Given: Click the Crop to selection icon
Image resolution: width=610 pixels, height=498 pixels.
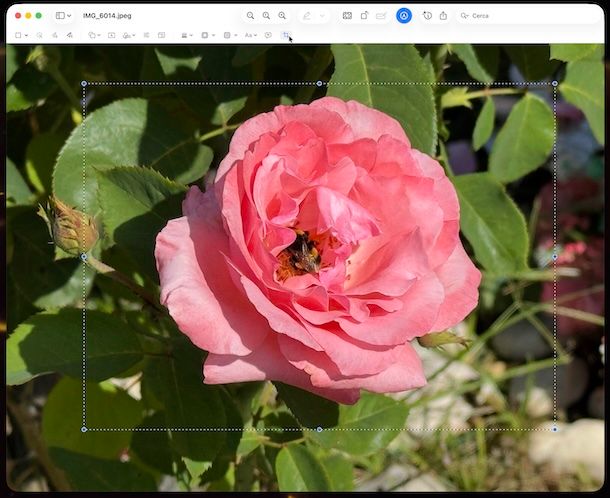Looking at the screenshot, I should tap(286, 35).
